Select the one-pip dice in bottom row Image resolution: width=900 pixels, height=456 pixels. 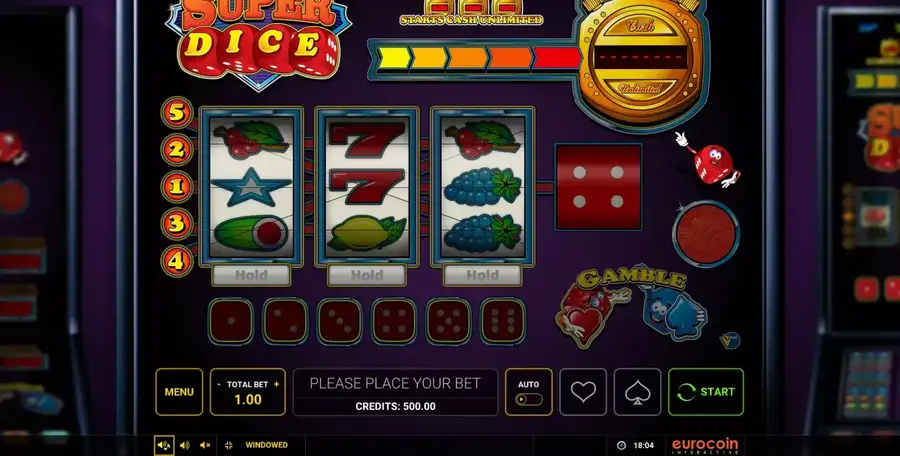[x=231, y=321]
